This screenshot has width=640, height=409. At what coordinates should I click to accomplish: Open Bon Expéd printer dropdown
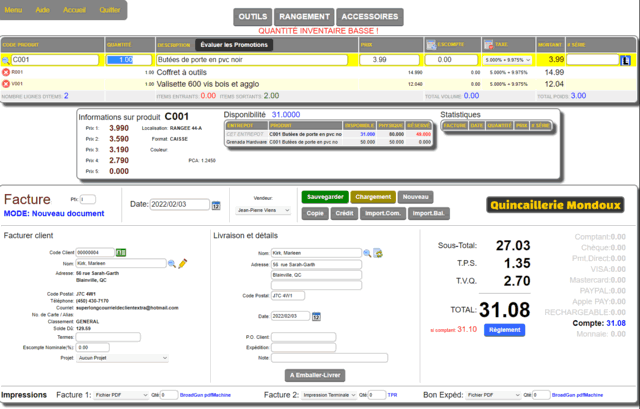(x=493, y=395)
